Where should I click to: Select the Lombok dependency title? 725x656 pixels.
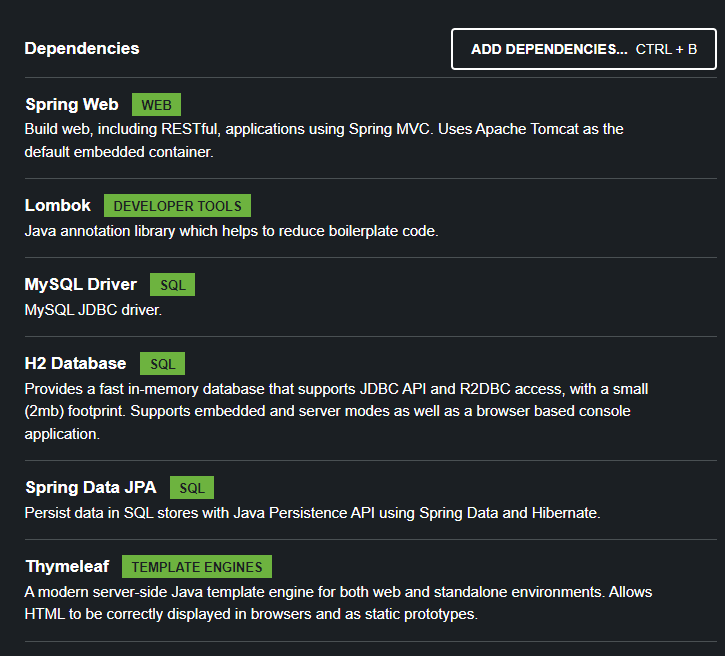click(x=57, y=205)
